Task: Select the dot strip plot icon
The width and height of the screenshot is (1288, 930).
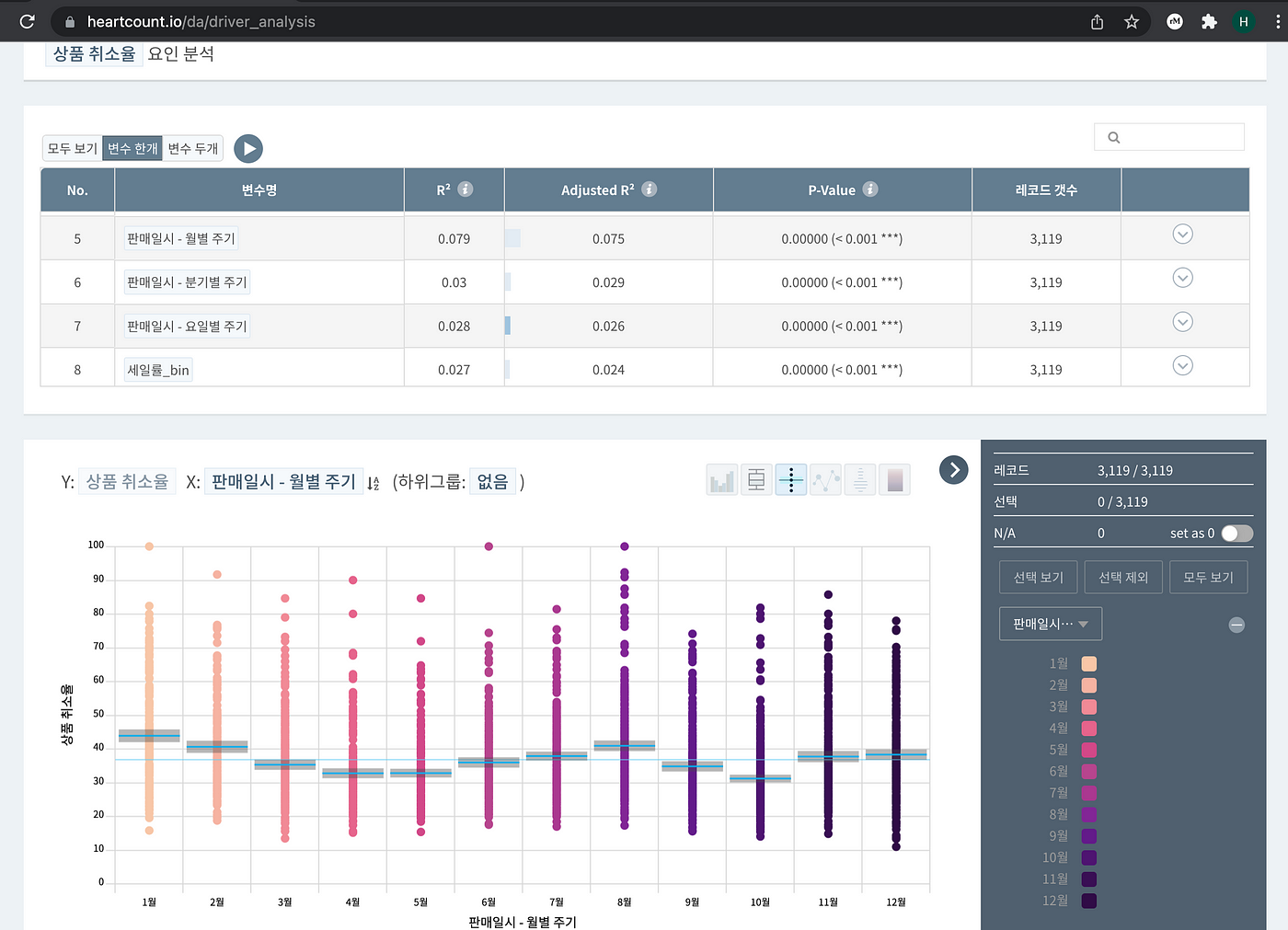Action: coord(791,480)
